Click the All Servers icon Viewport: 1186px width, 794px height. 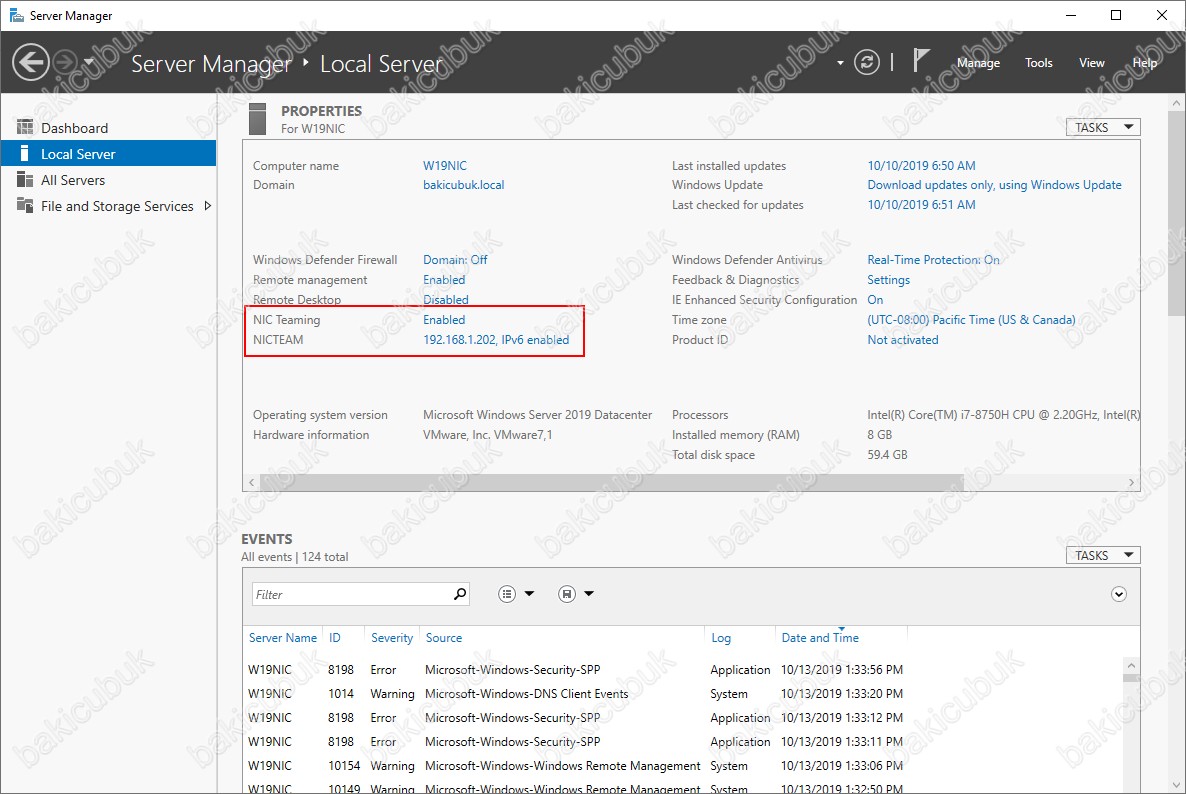pyautogui.click(x=25, y=179)
